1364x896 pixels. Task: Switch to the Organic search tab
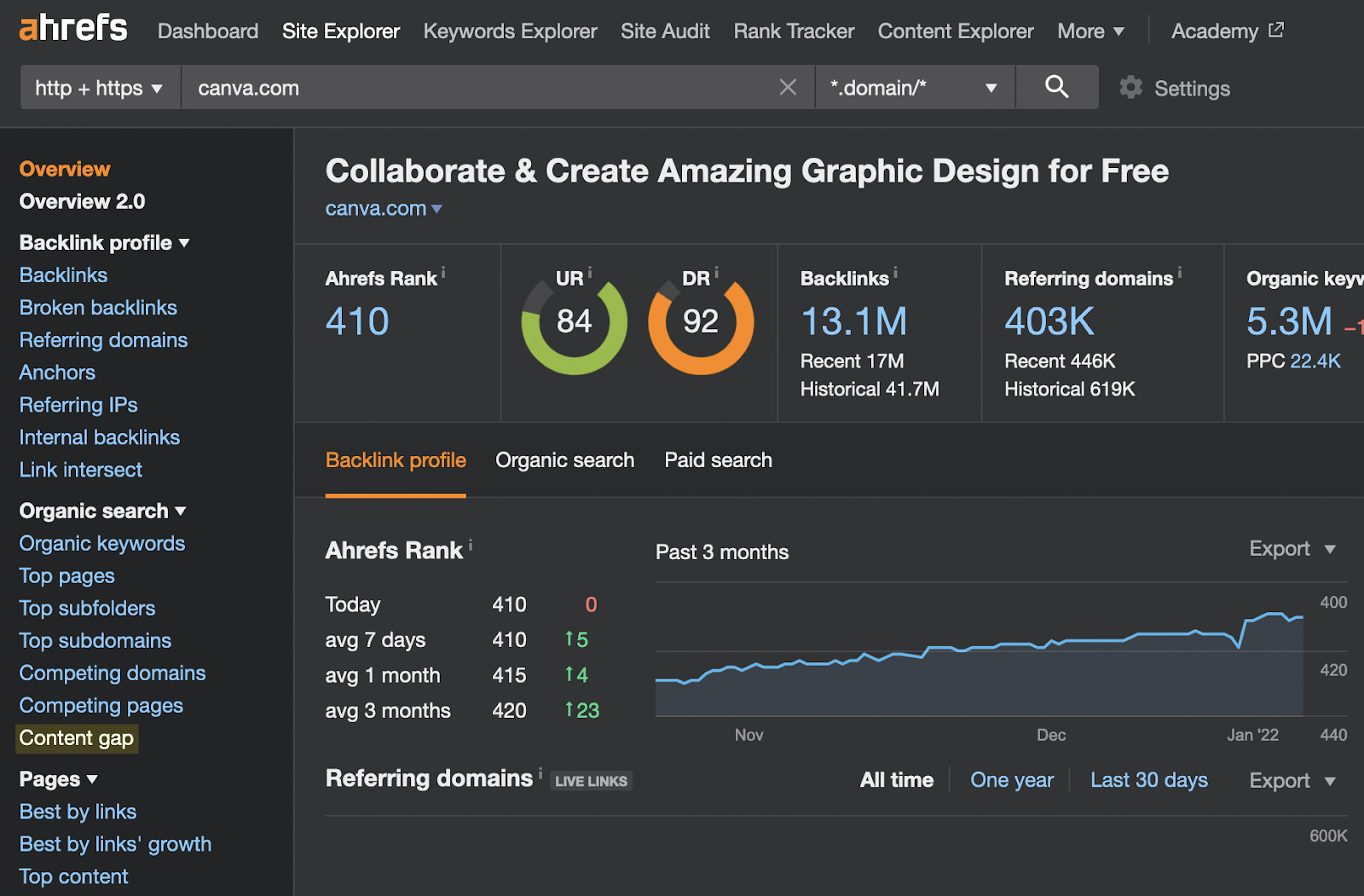click(564, 460)
